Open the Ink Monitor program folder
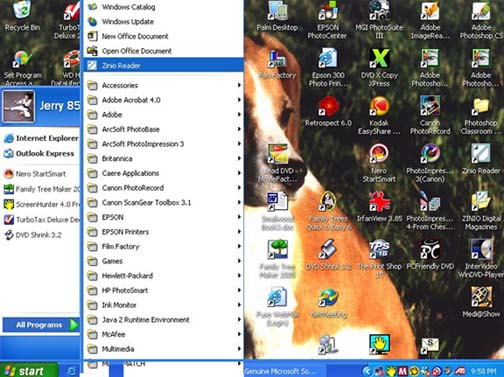Image resolution: width=504 pixels, height=377 pixels. tap(164, 305)
